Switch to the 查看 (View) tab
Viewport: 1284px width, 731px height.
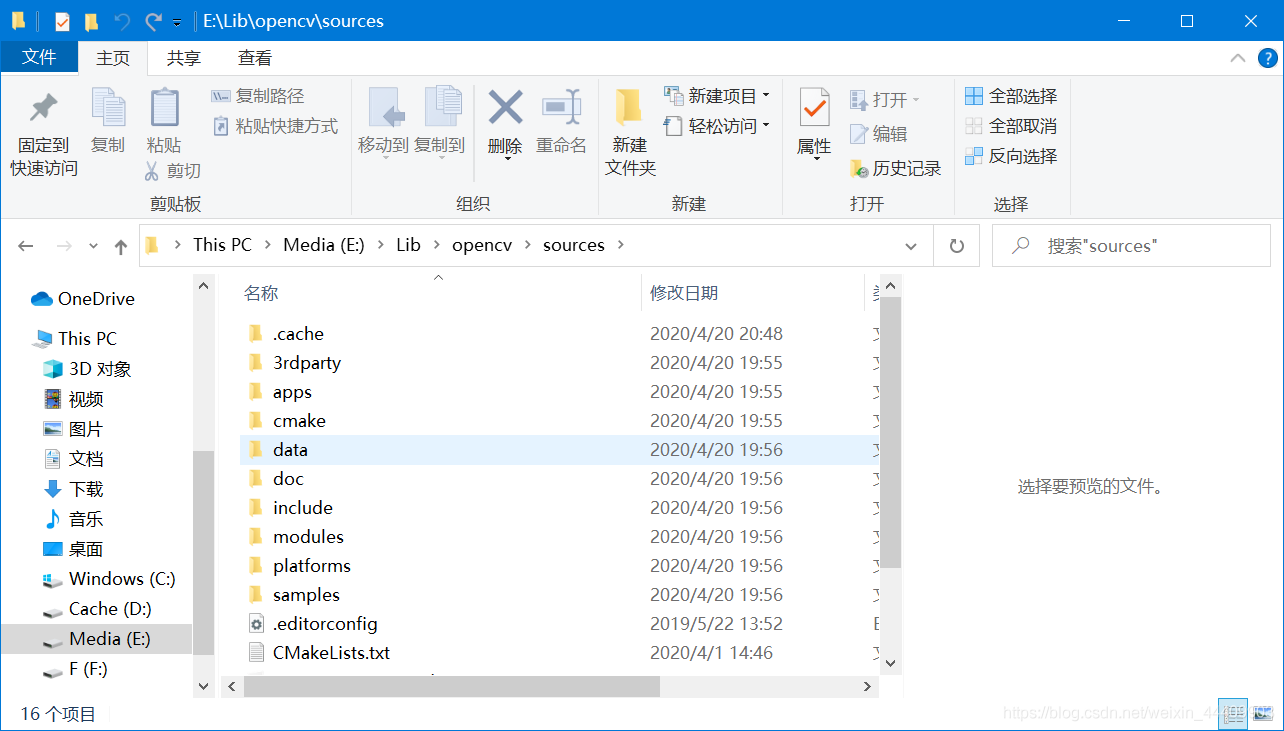pos(254,57)
